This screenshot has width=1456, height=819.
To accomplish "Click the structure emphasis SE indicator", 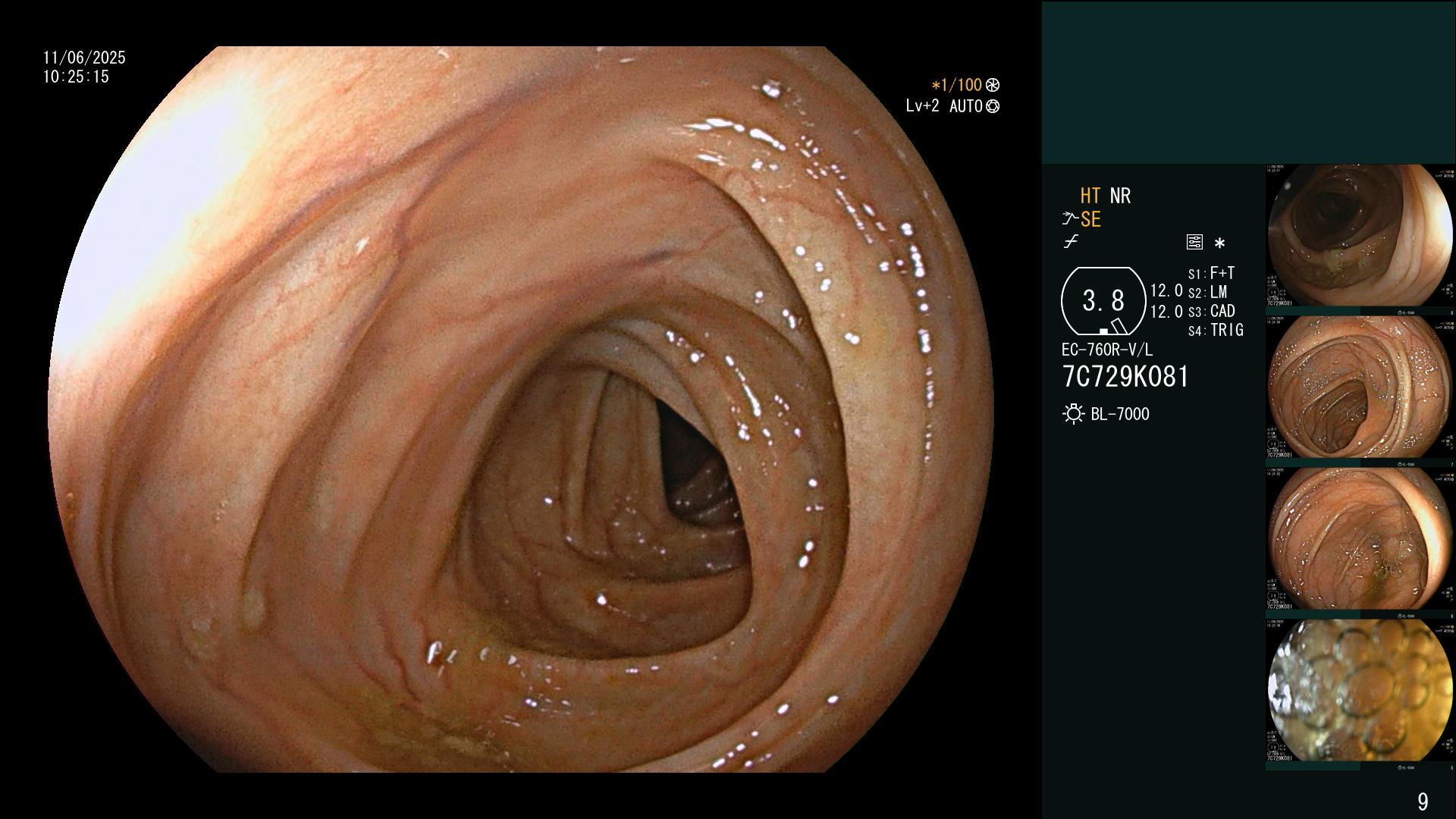I will point(1090,219).
